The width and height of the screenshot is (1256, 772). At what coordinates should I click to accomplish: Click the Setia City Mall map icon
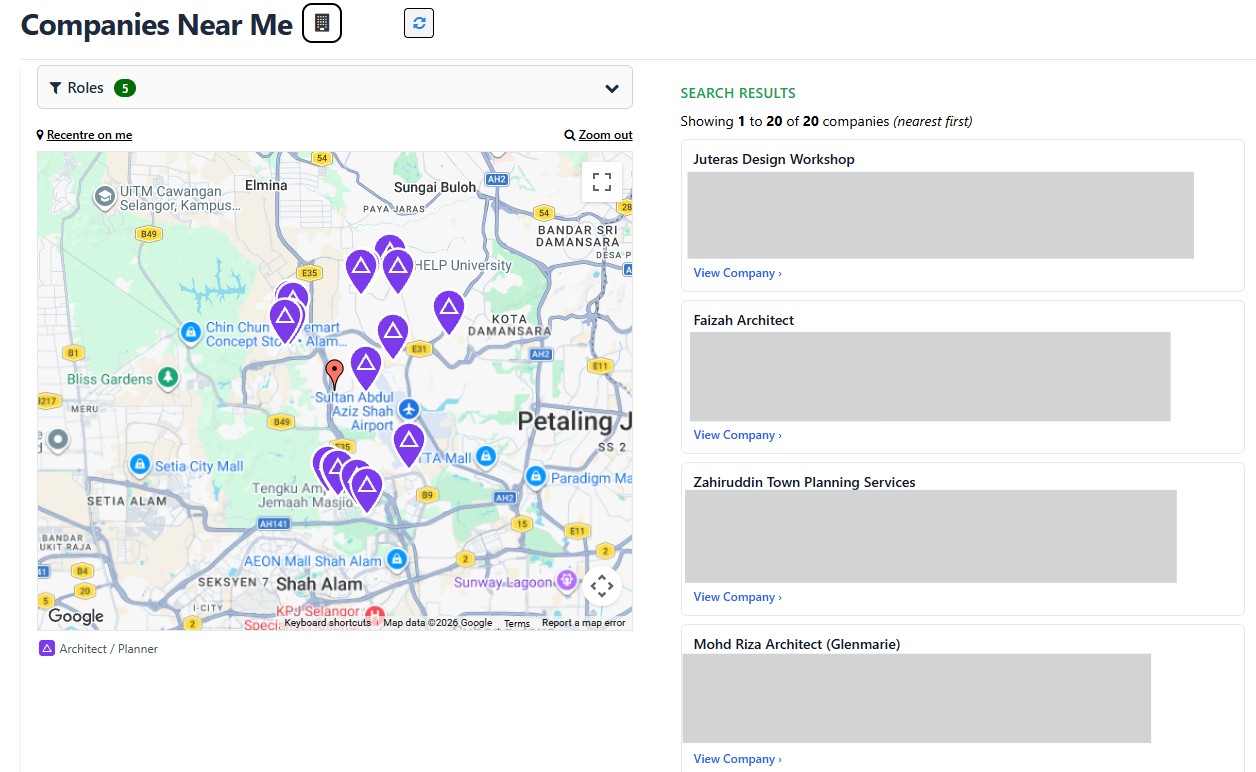(x=140, y=465)
